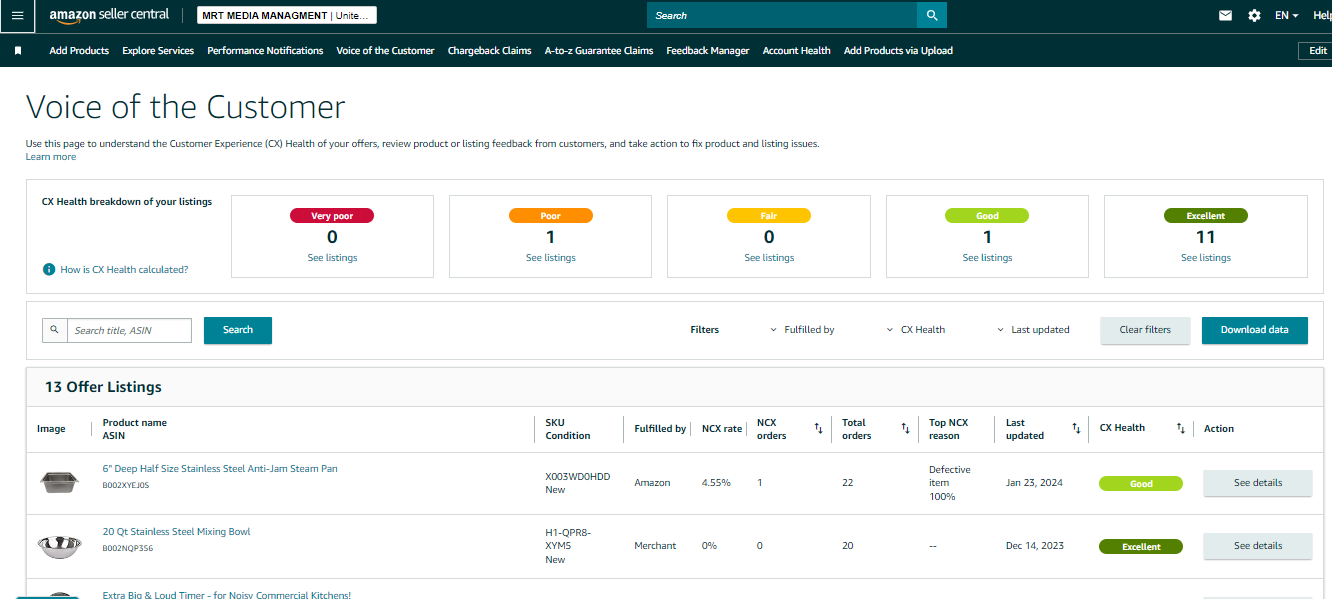Open Account Health nav item
This screenshot has width=1332, height=599.
796,51
